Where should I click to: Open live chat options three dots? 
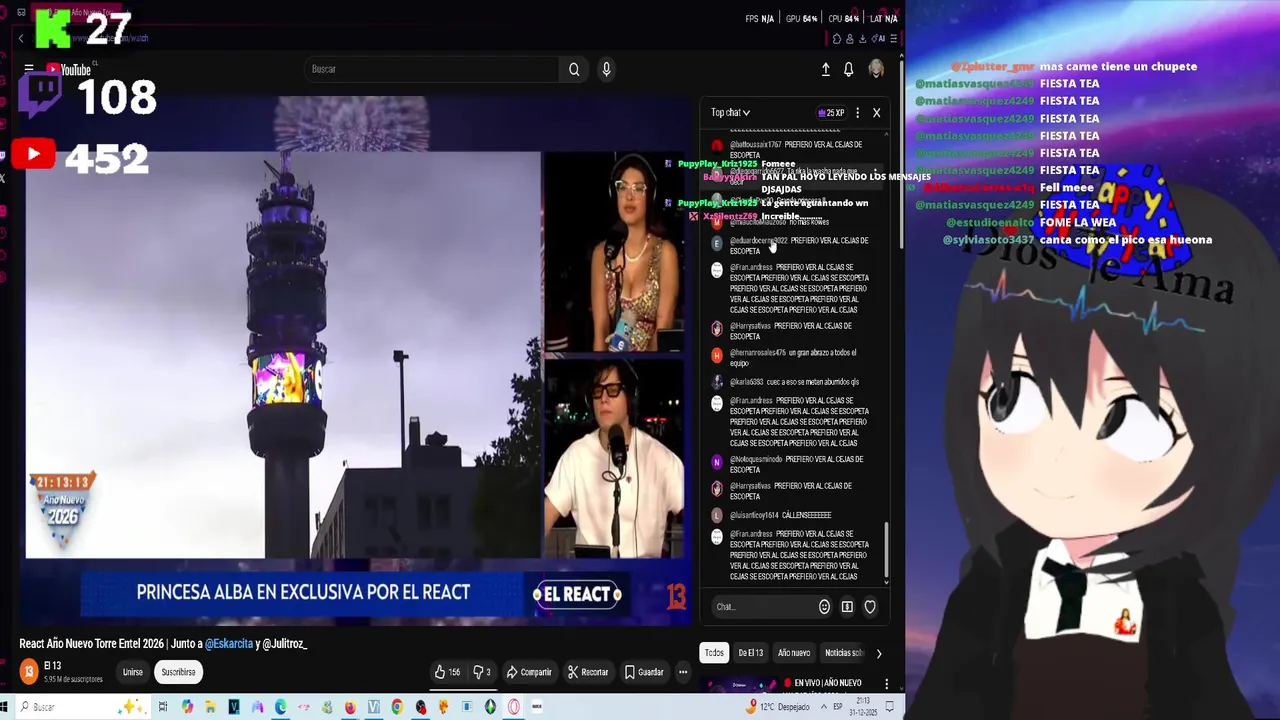(x=857, y=113)
